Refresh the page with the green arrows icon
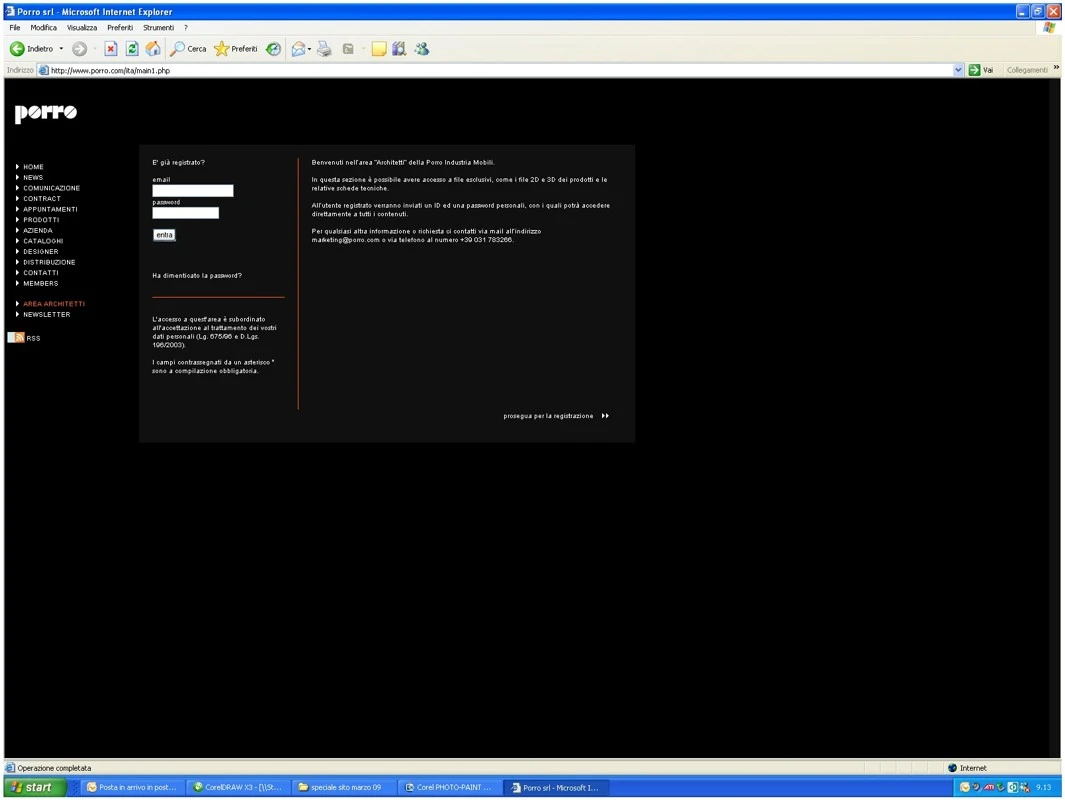 pyautogui.click(x=132, y=49)
